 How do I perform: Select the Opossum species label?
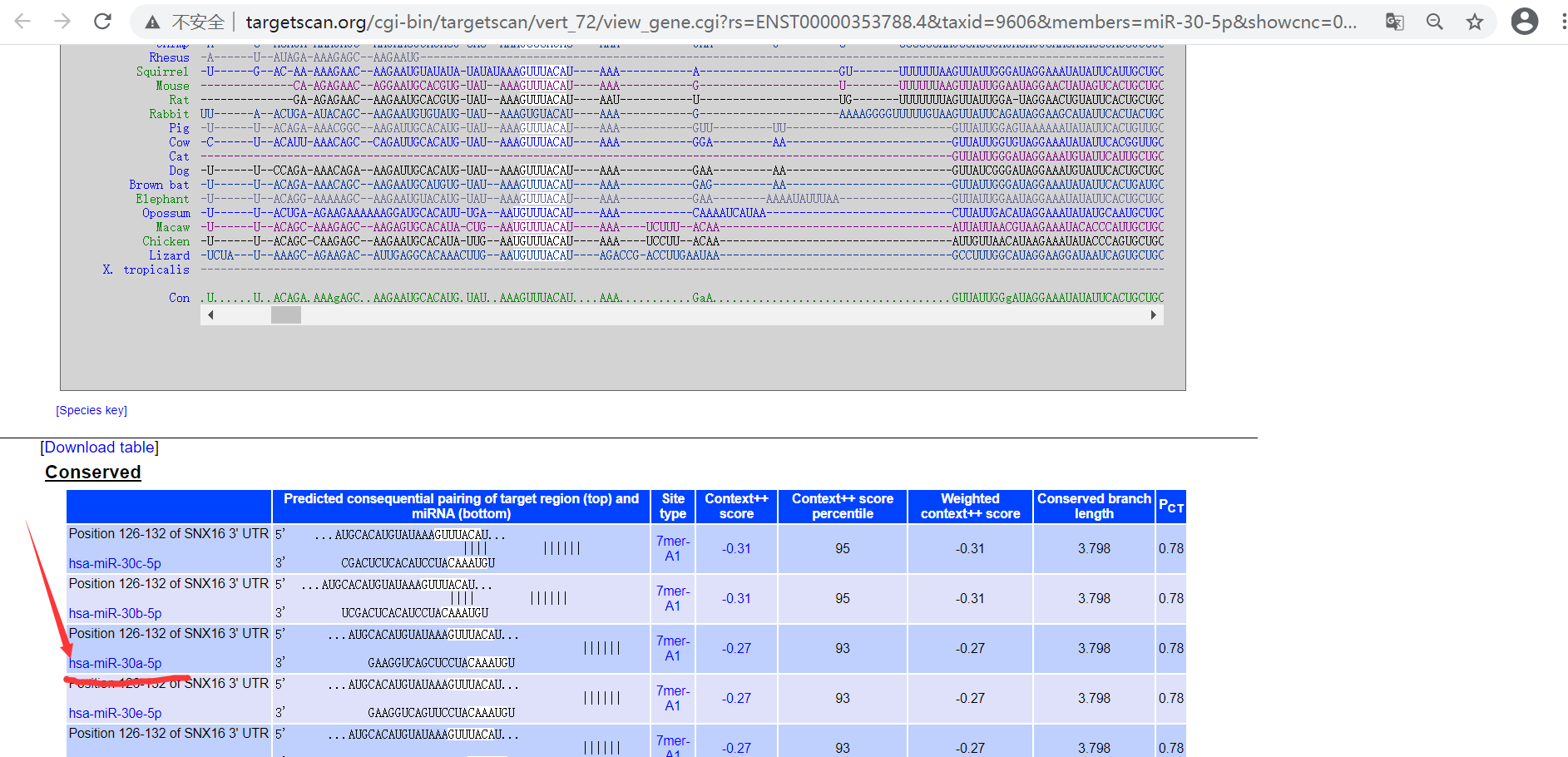[166, 213]
